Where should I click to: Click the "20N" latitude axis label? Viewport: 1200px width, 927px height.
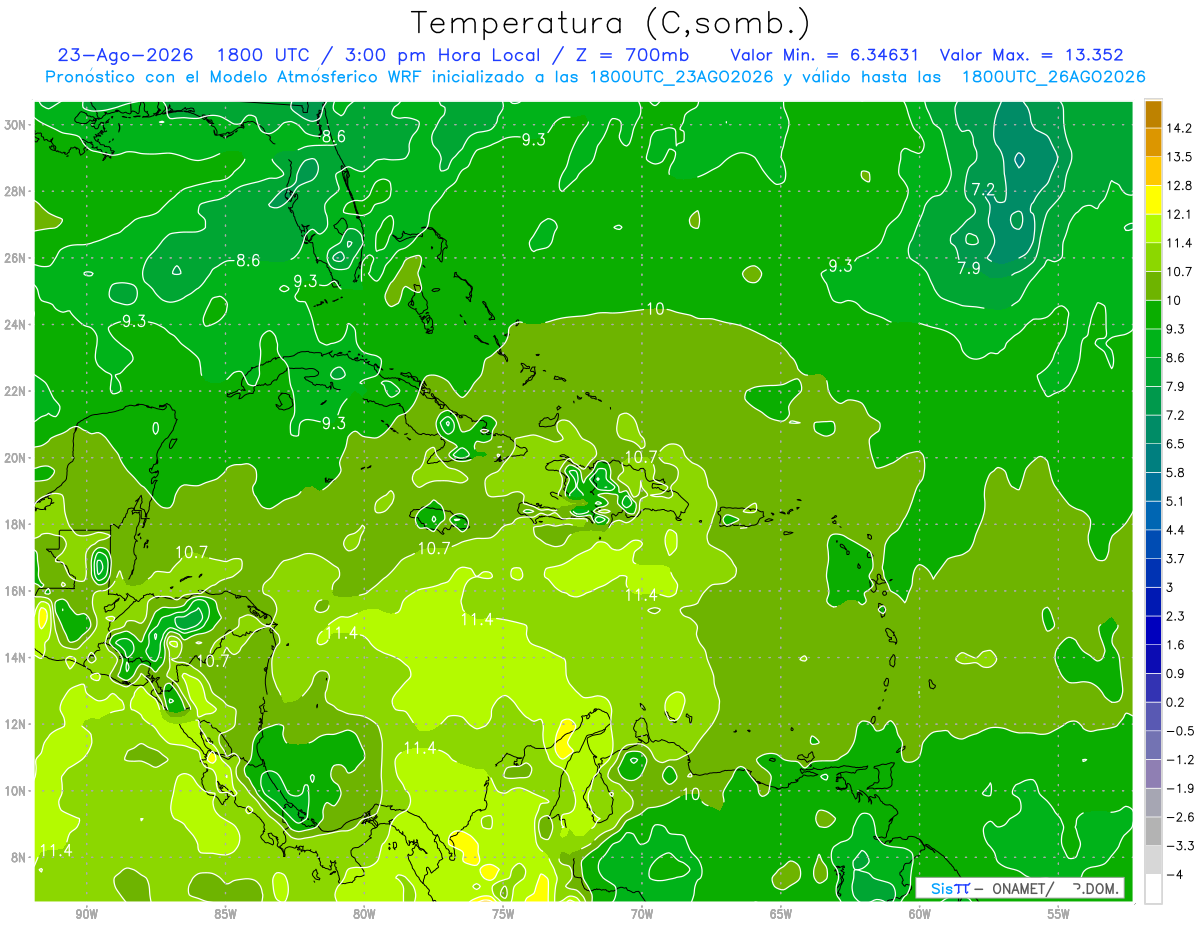click(17, 458)
